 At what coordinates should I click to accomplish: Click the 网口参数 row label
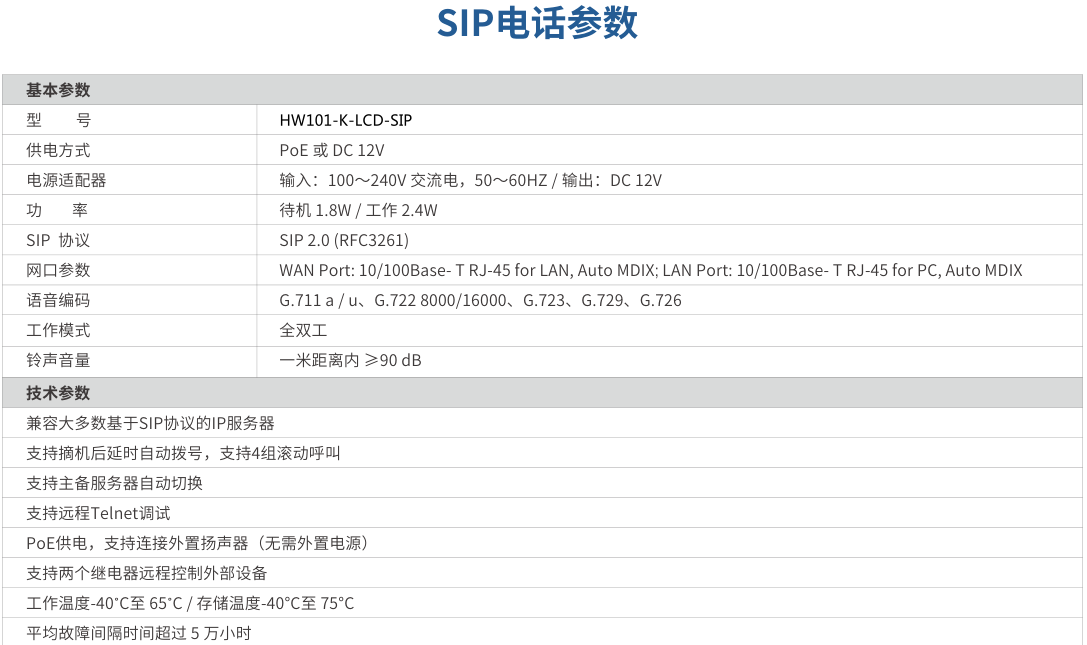pyautogui.click(x=58, y=270)
